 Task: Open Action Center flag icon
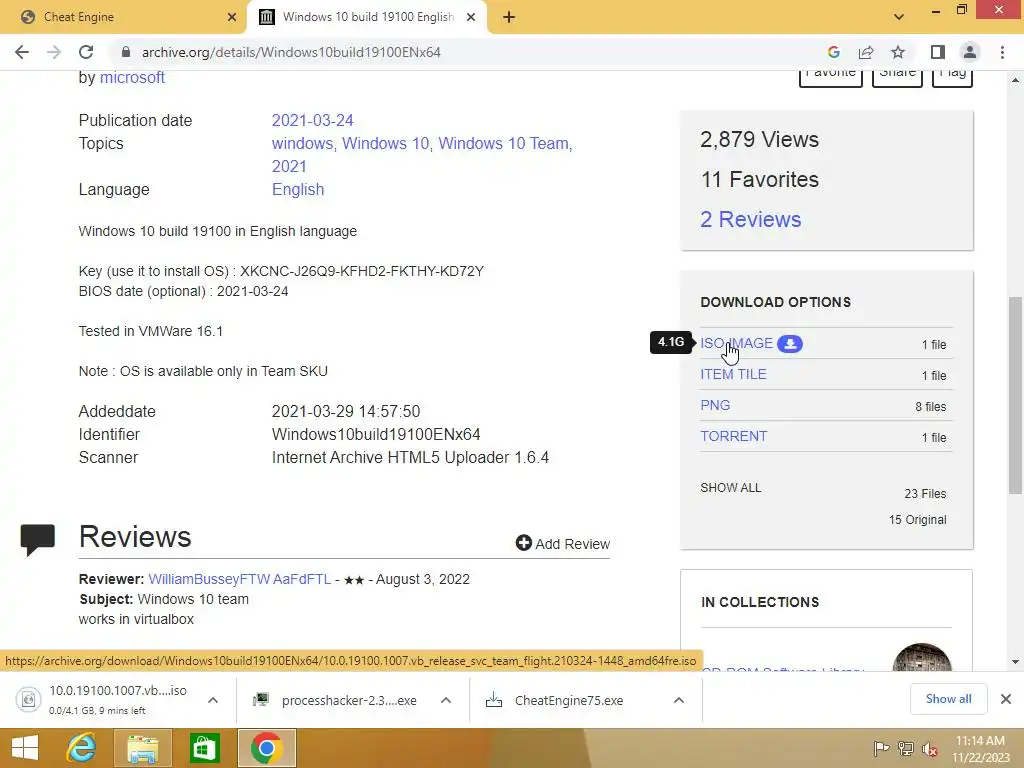click(881, 748)
